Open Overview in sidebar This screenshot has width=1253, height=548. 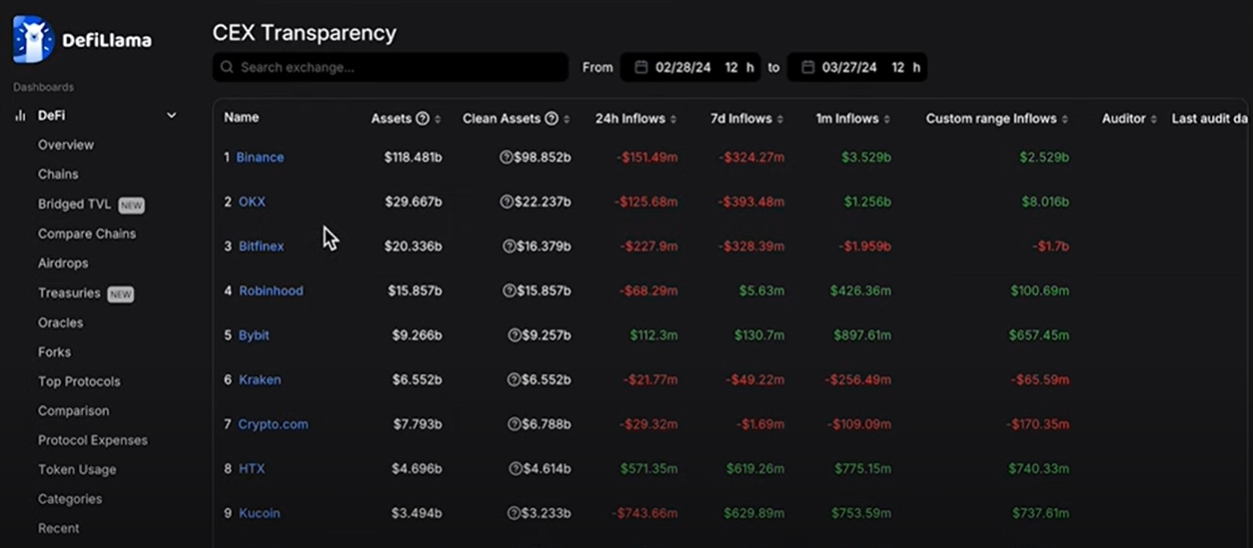point(66,145)
